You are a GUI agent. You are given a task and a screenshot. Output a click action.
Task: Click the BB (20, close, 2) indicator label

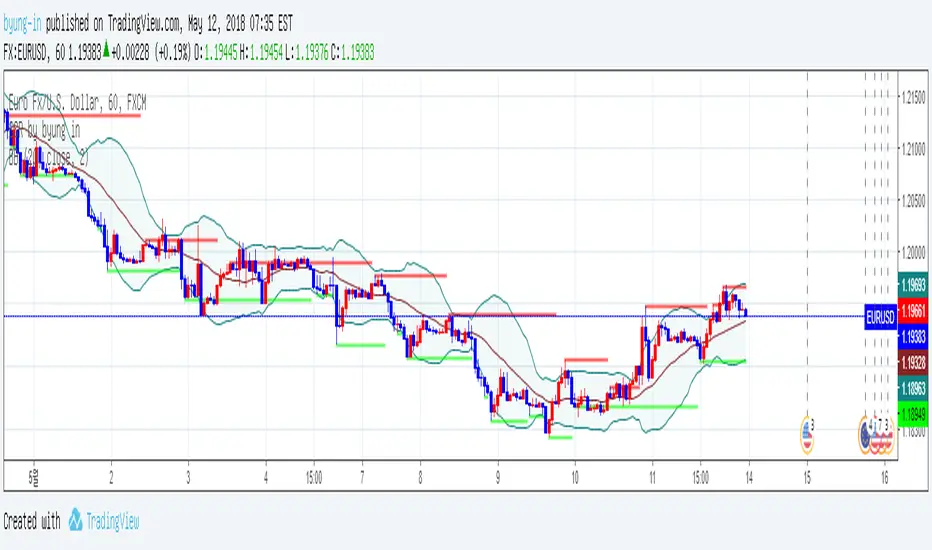click(x=48, y=158)
